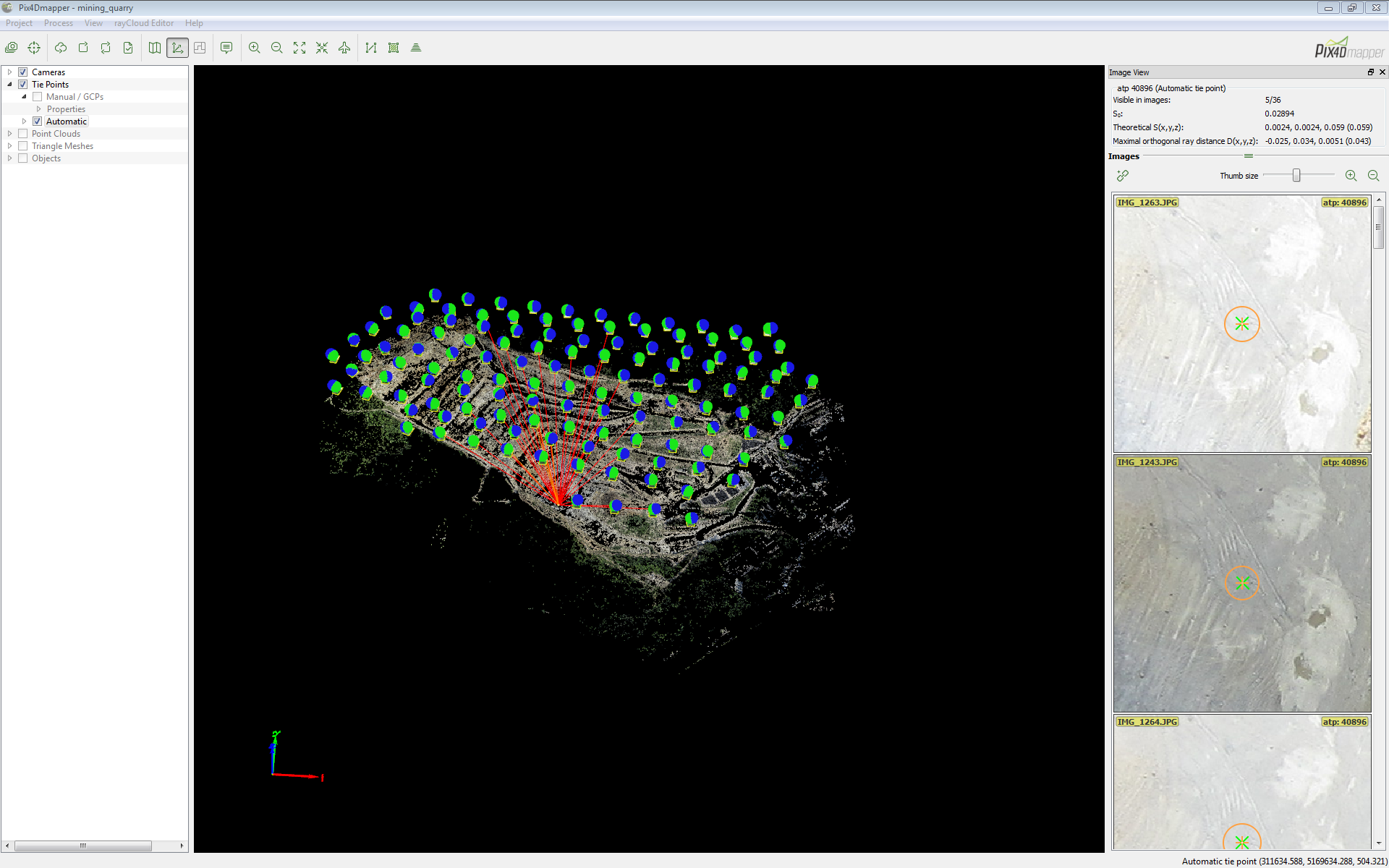Increase thumbnail size with plus magnifier

[x=1351, y=176]
